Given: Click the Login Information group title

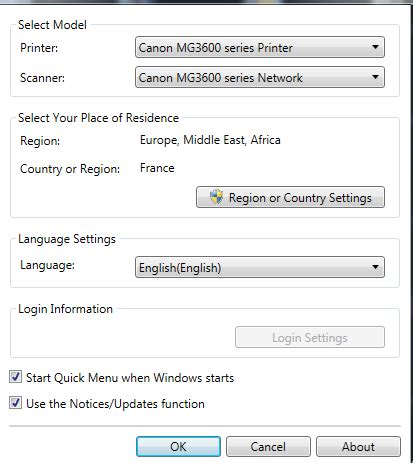Looking at the screenshot, I should [65, 309].
